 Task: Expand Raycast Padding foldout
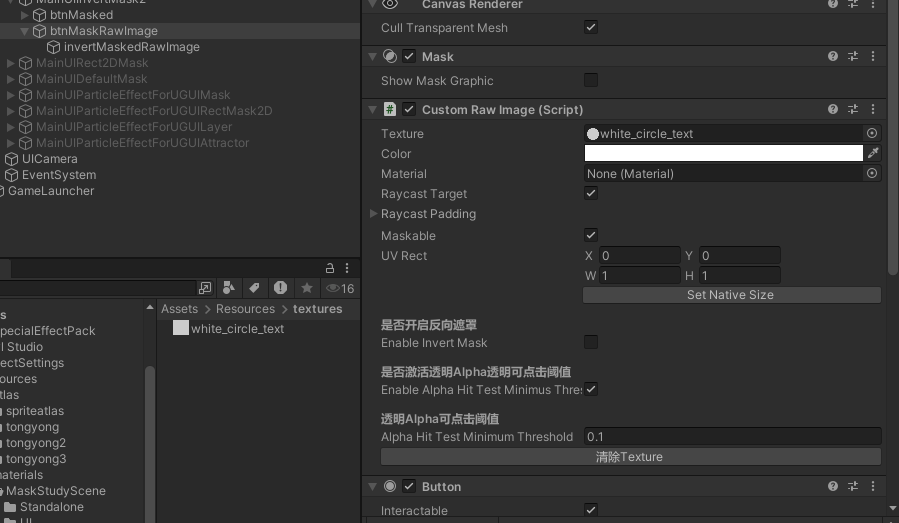pos(373,213)
